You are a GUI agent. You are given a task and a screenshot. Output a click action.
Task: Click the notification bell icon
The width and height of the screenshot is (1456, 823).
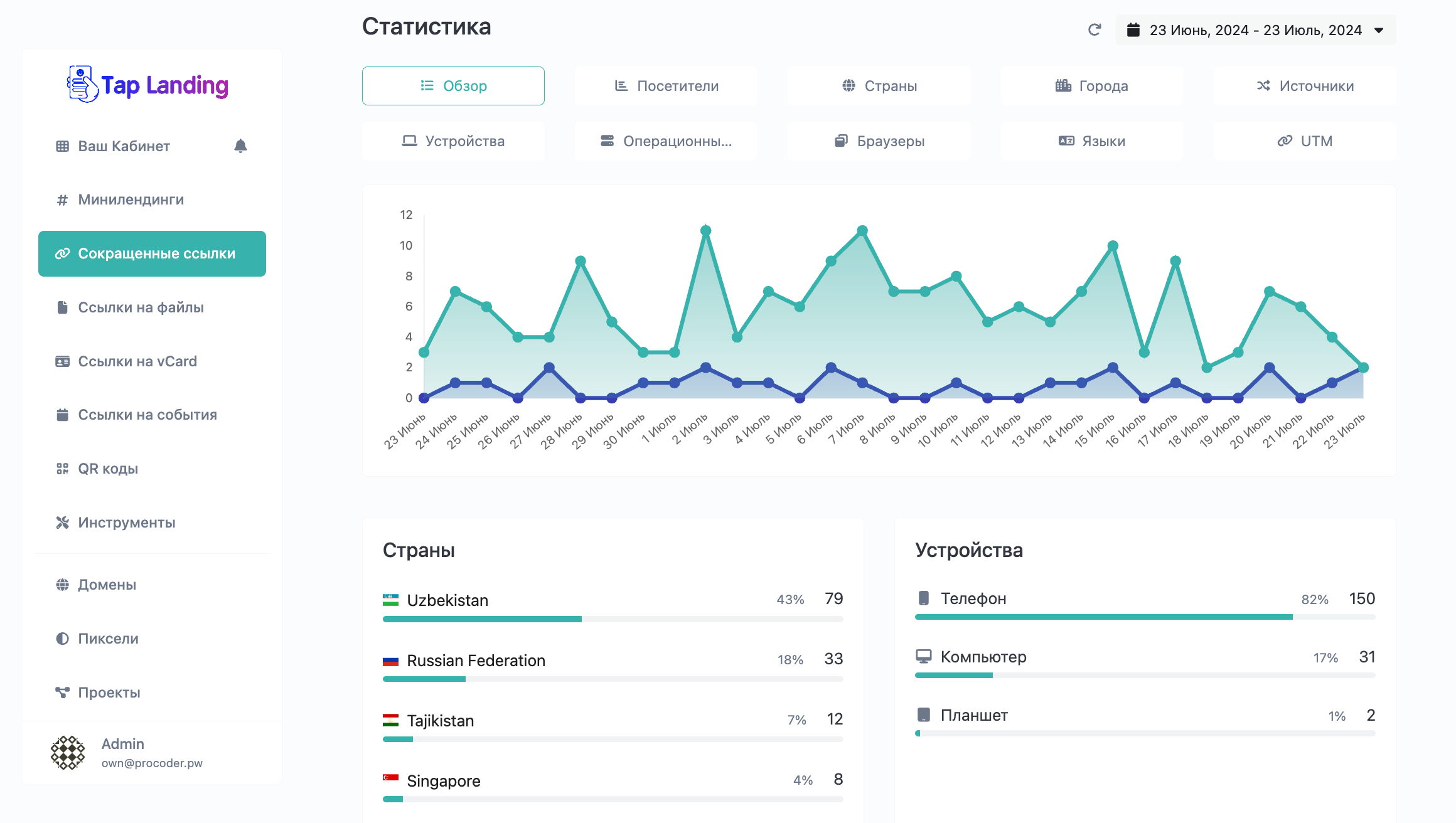pyautogui.click(x=240, y=146)
